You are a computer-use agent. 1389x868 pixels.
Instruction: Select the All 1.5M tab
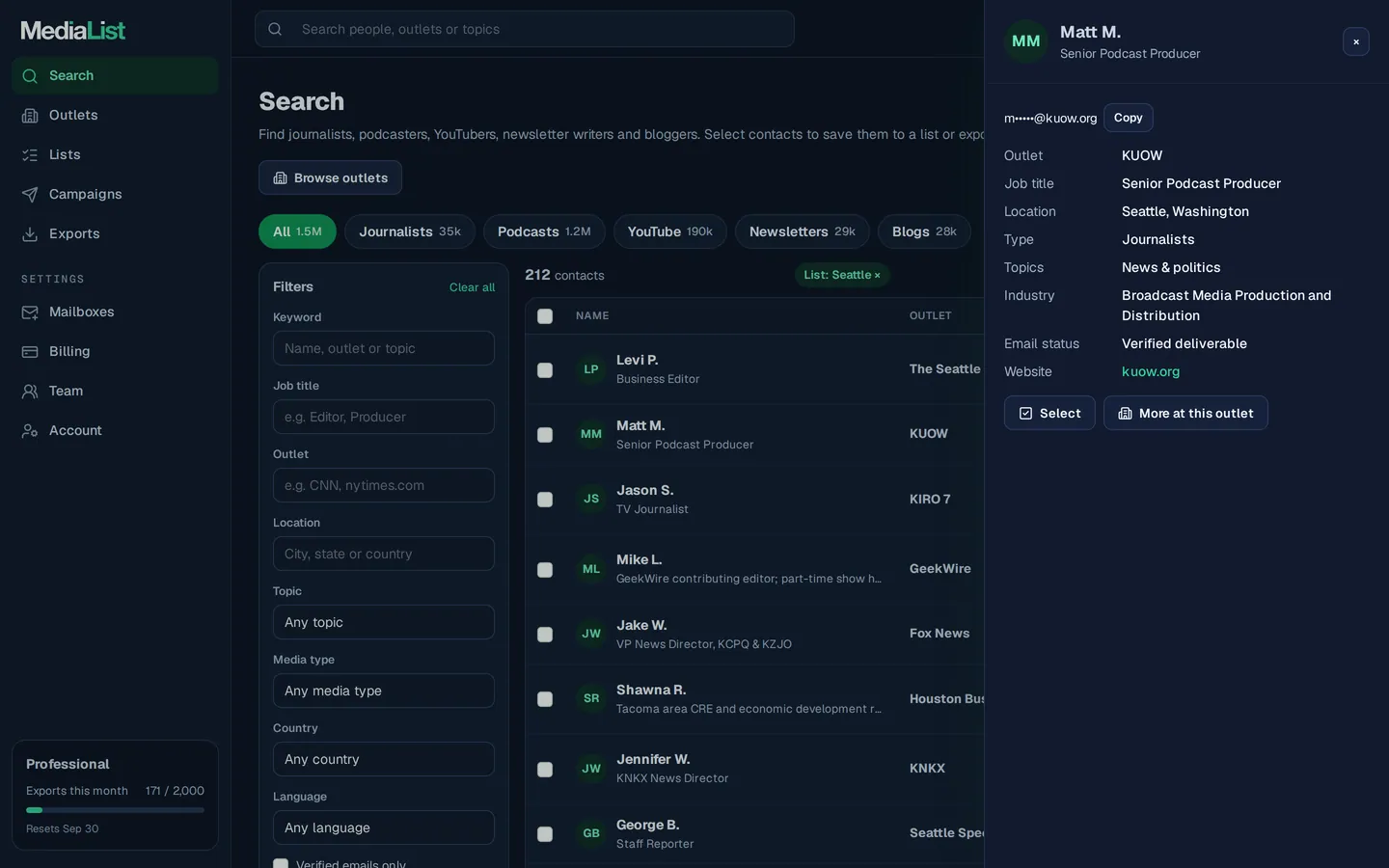tap(297, 231)
